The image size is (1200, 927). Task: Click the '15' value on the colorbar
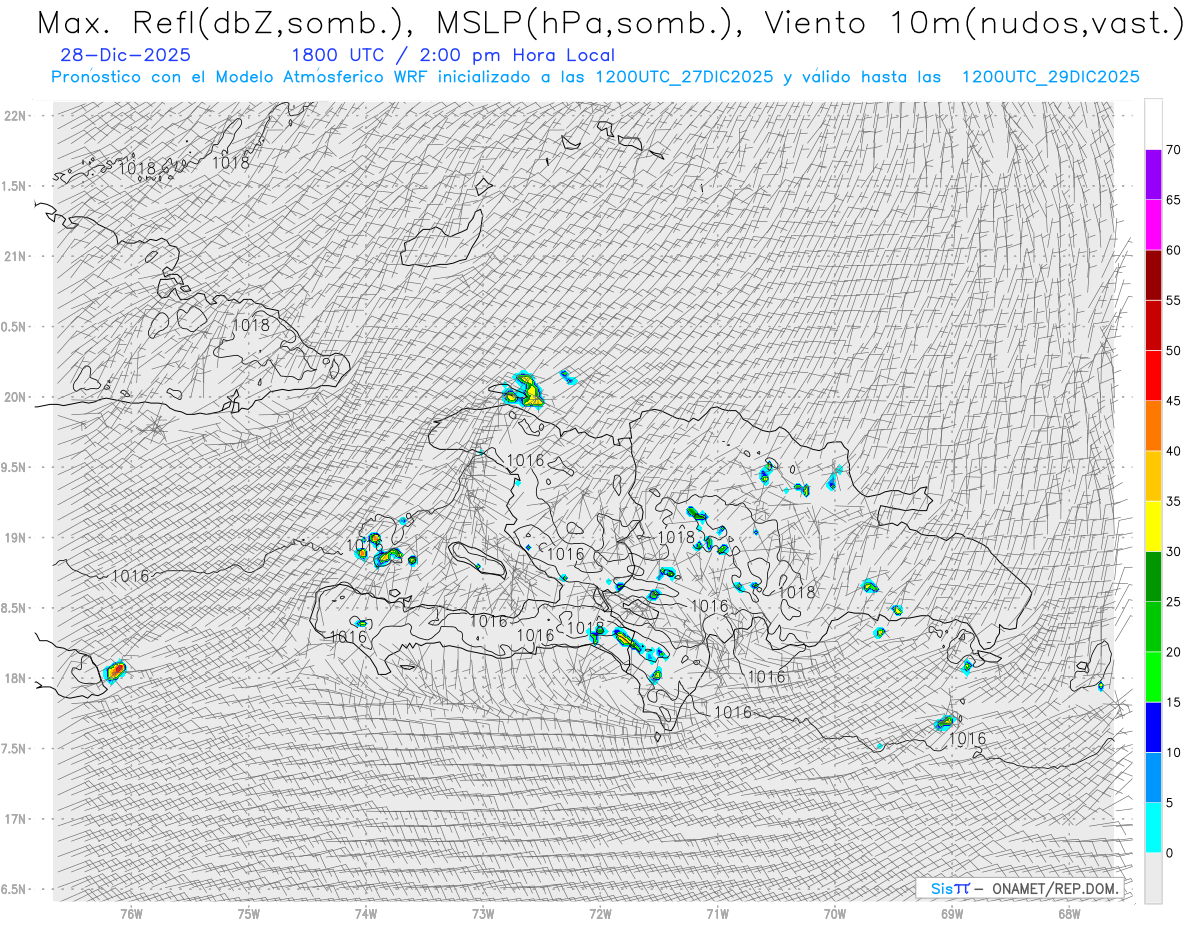point(1173,702)
